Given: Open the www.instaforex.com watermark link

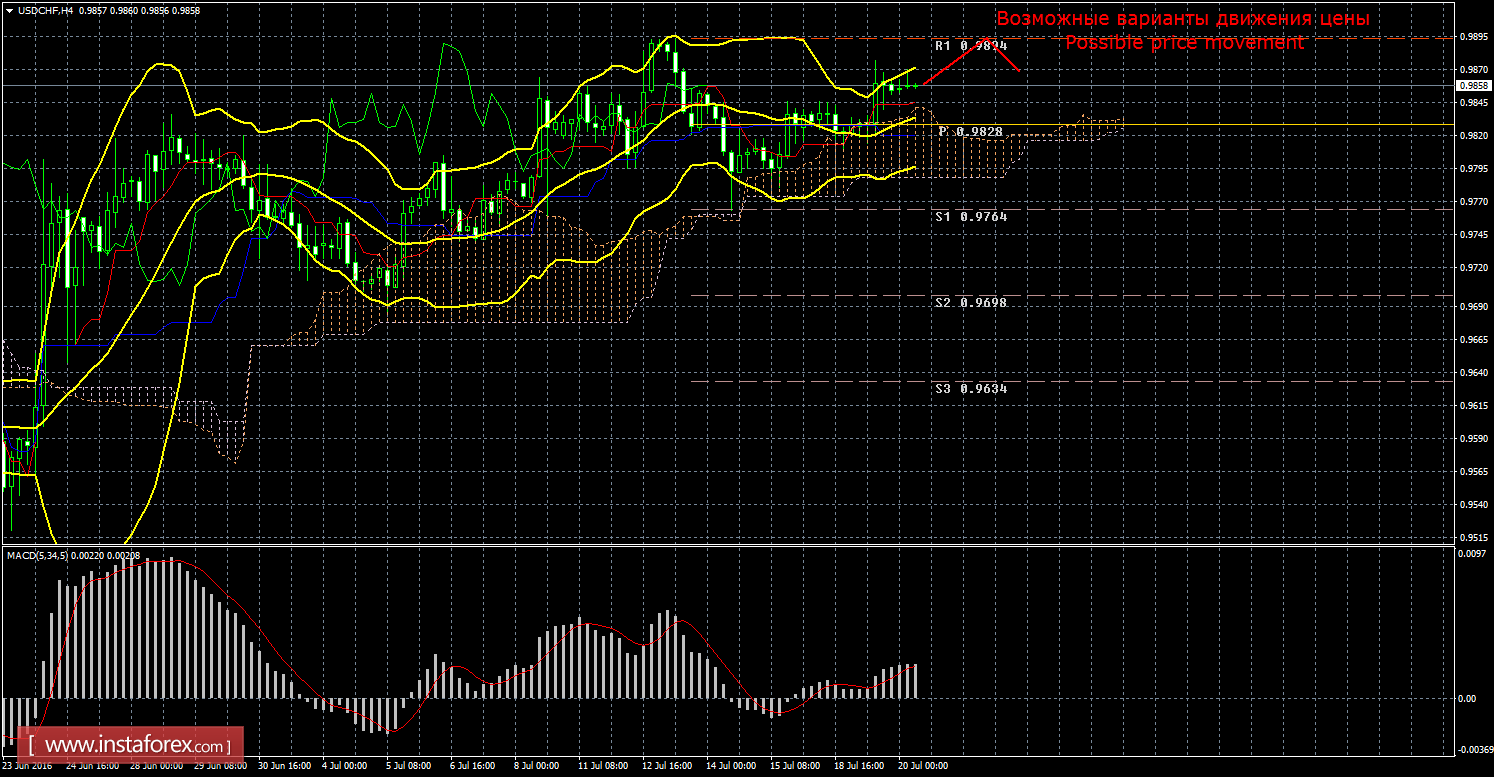Looking at the screenshot, I should point(135,746).
